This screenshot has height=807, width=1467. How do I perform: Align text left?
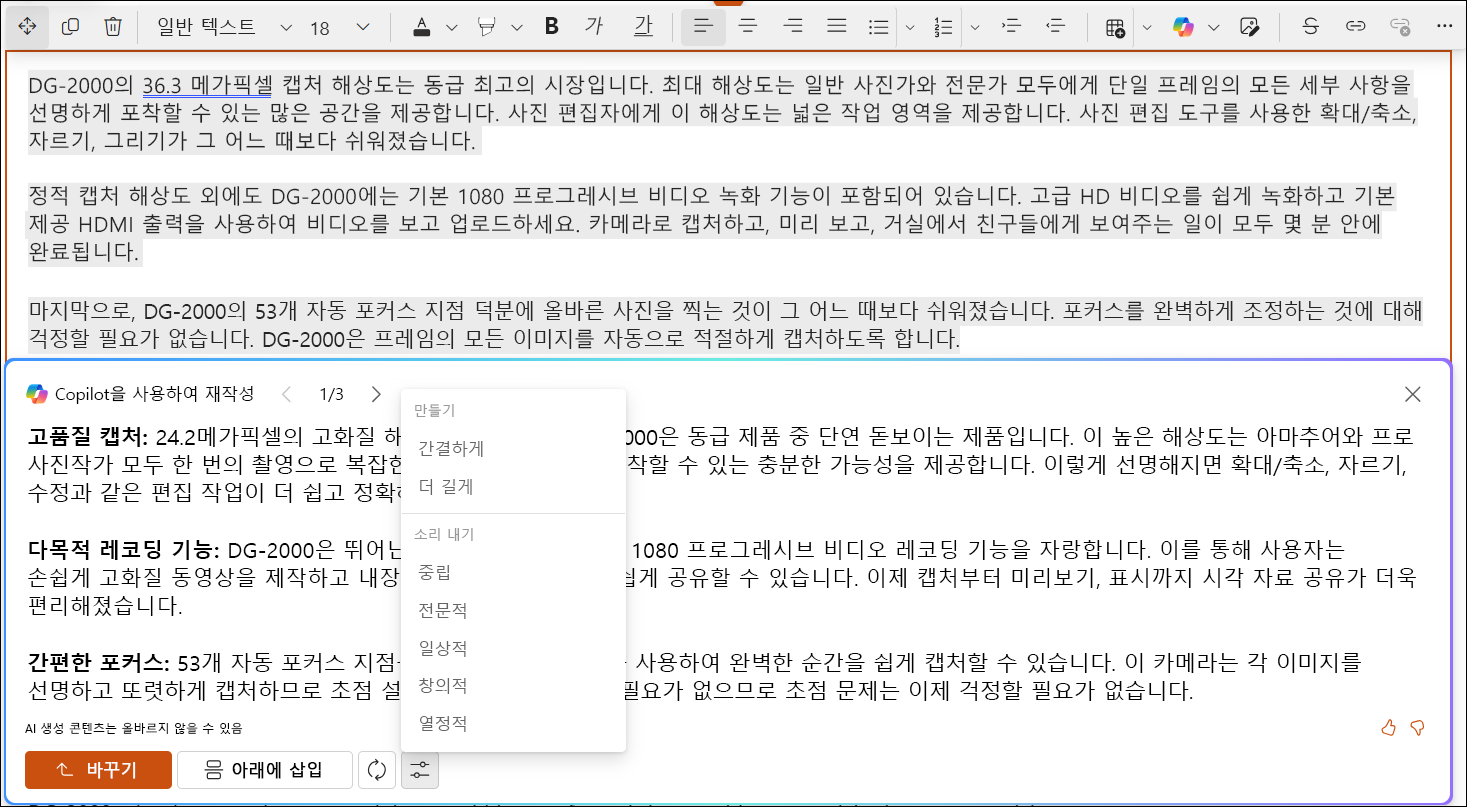[x=703, y=27]
